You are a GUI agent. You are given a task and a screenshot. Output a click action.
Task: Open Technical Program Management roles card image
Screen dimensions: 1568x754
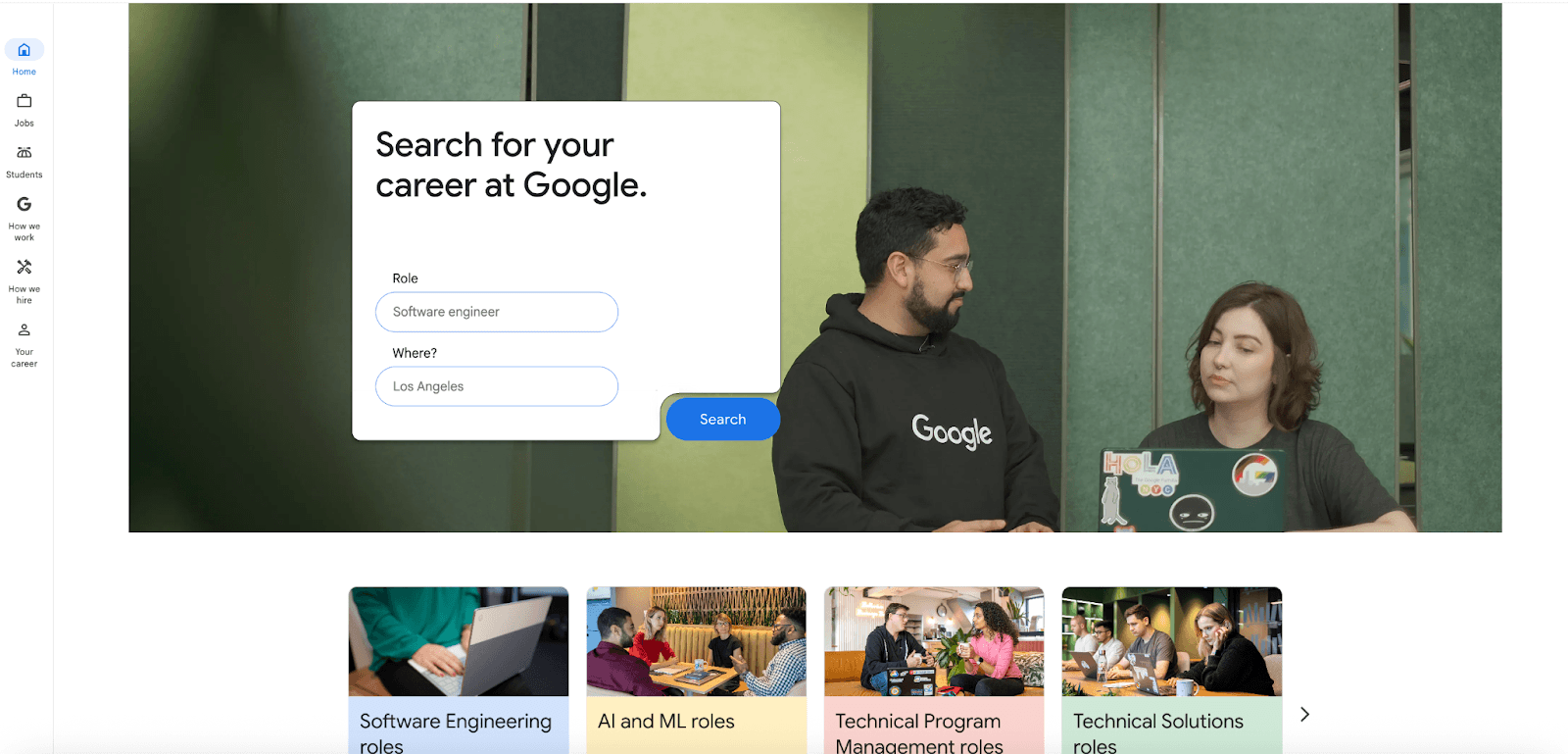935,641
